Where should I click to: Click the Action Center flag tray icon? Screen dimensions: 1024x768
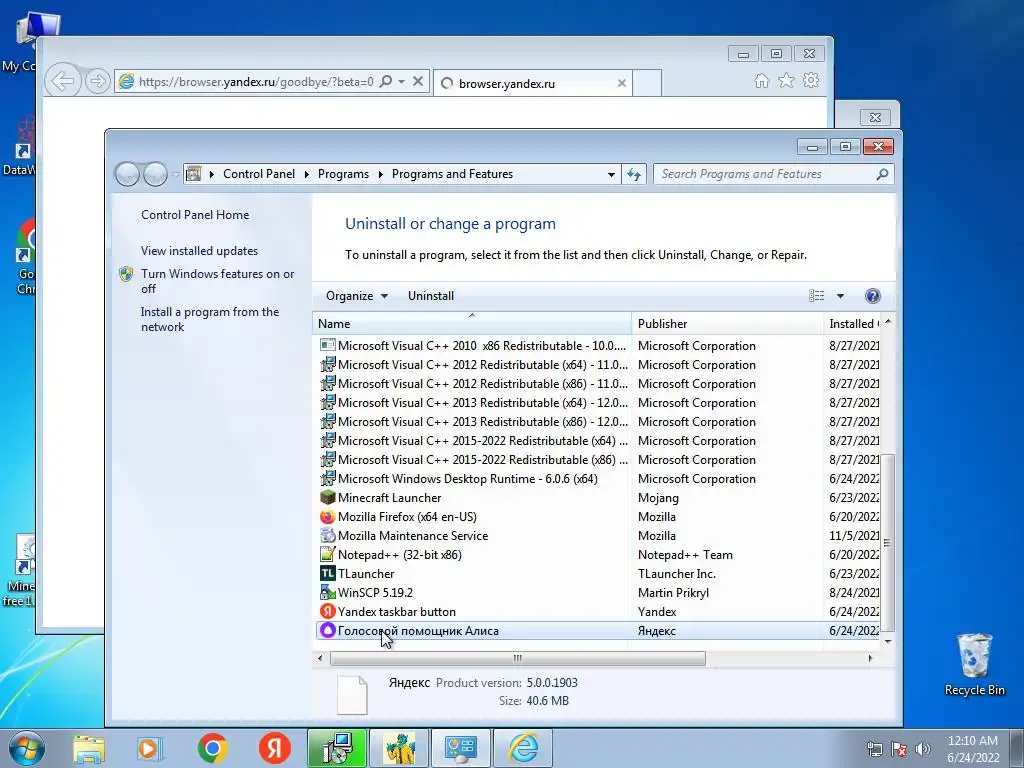[899, 748]
